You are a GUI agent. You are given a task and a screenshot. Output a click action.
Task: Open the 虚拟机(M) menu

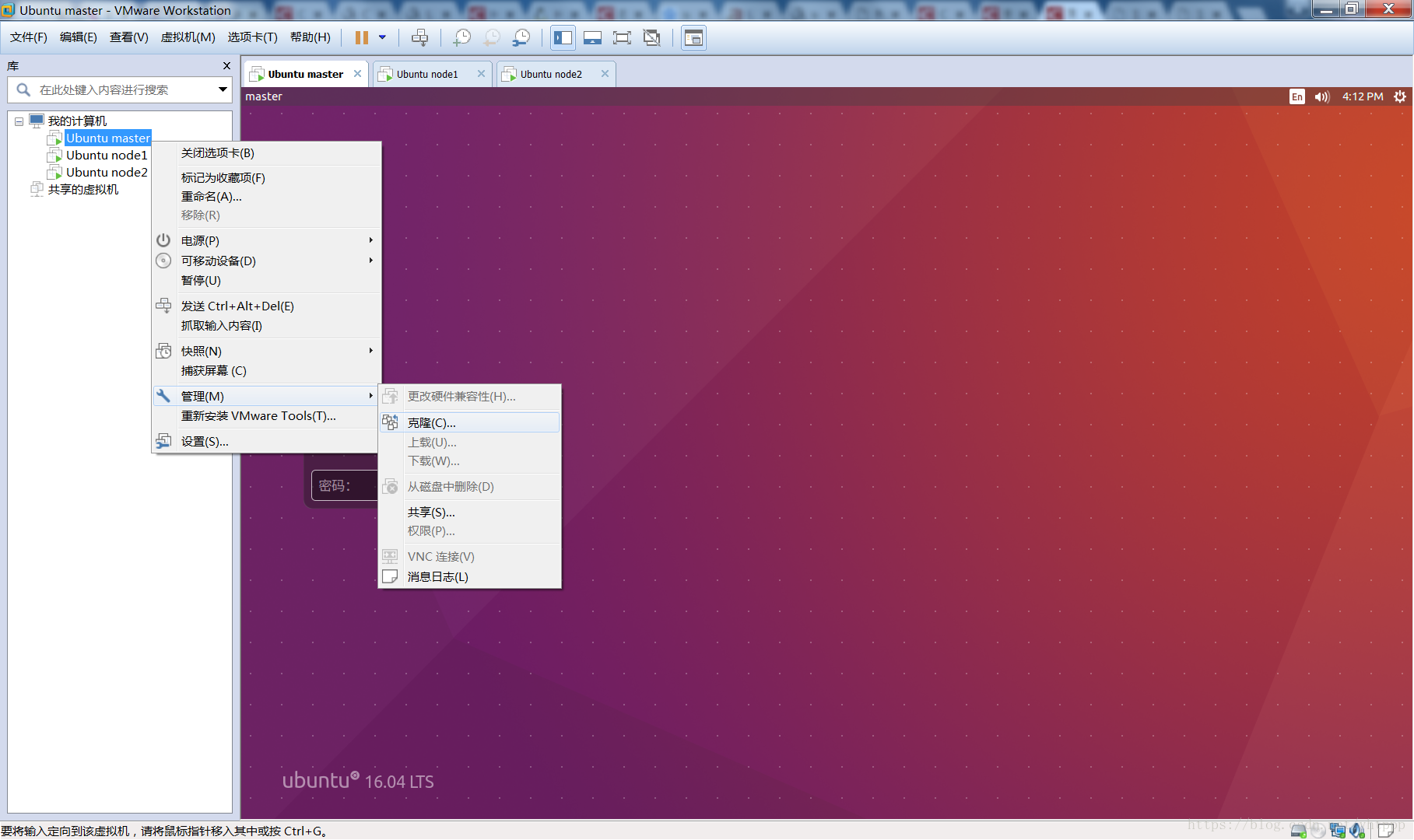coord(188,37)
